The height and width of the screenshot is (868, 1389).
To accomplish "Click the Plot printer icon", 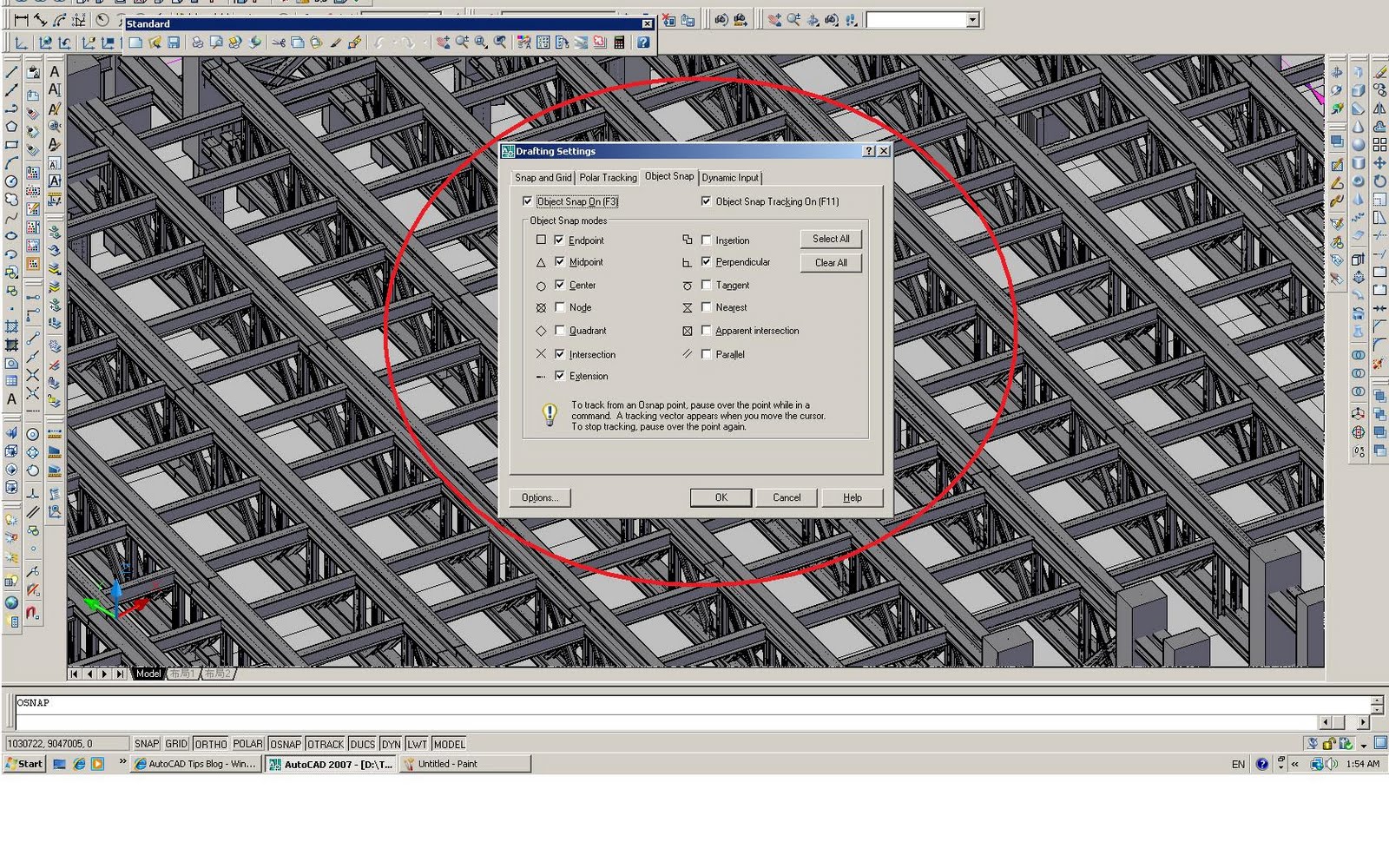I will [197, 43].
